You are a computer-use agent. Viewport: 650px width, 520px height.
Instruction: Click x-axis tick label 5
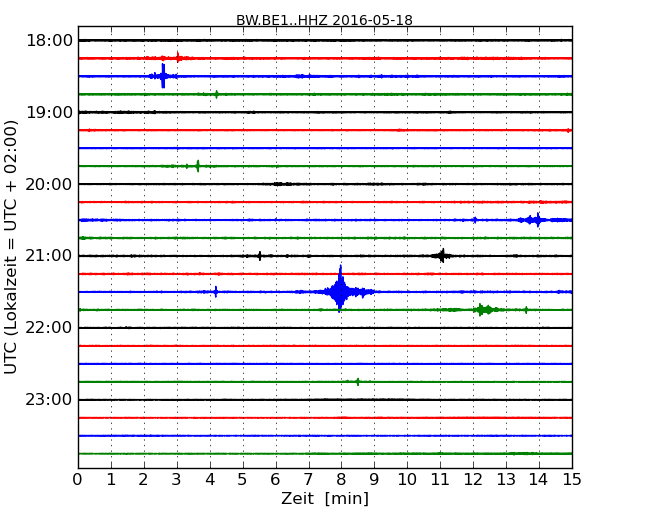[x=242, y=480]
